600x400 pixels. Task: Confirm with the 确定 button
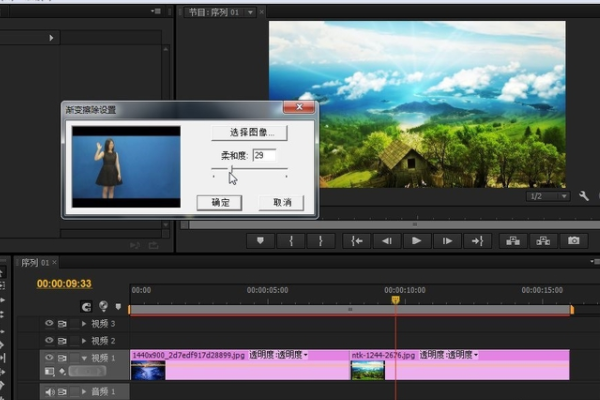click(220, 202)
